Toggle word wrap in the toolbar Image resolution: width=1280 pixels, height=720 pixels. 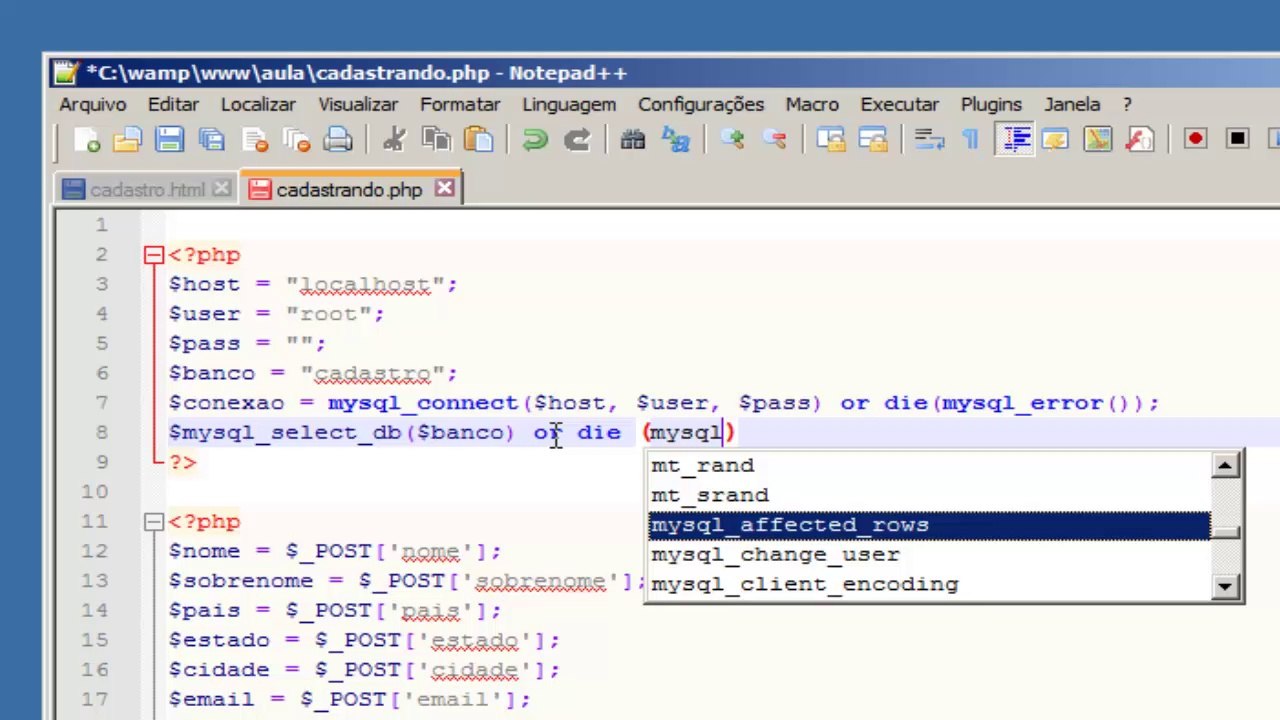(x=929, y=139)
